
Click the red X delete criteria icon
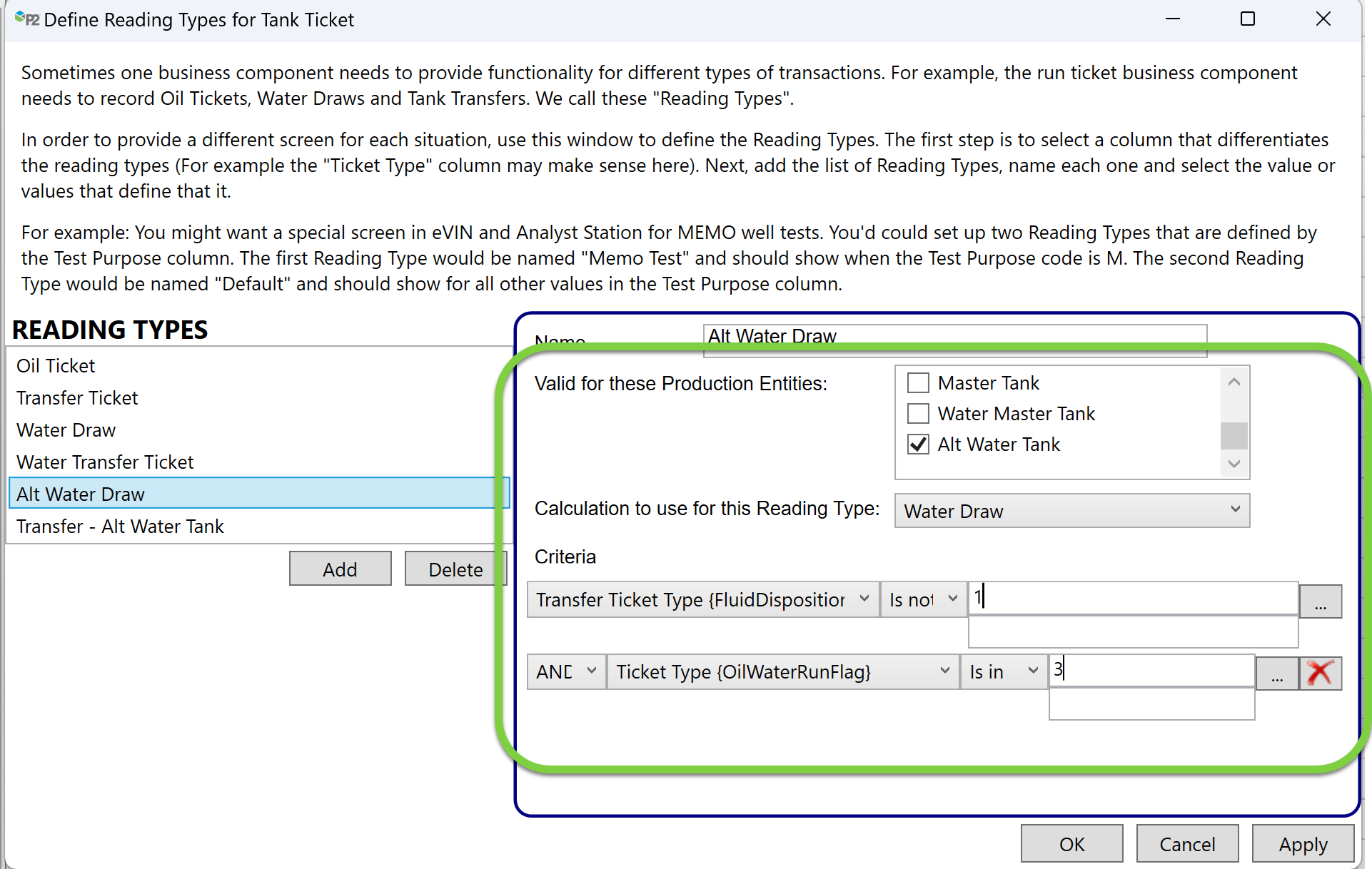tap(1320, 672)
